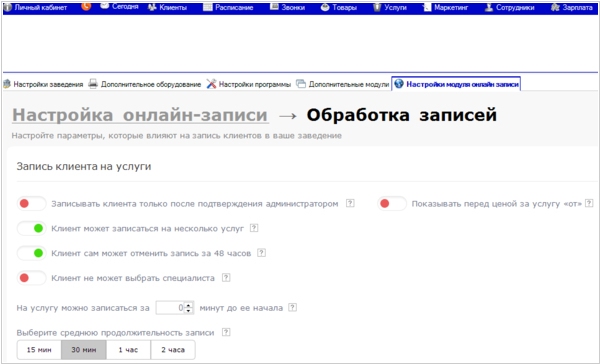The image size is (600, 364).
Task: Open the Звонки menu item
Action: tap(288, 7)
